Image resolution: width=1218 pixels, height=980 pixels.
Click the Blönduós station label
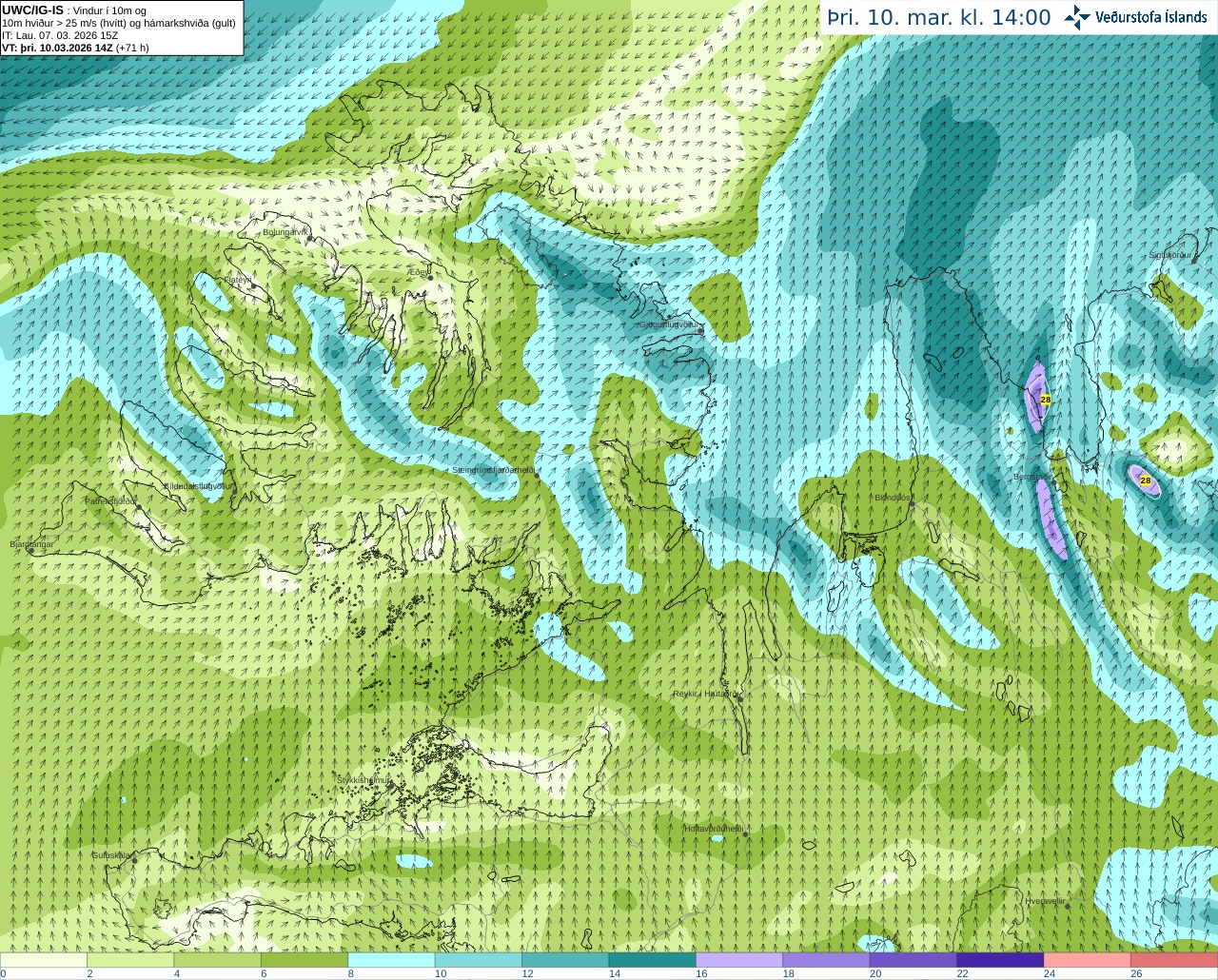(894, 498)
